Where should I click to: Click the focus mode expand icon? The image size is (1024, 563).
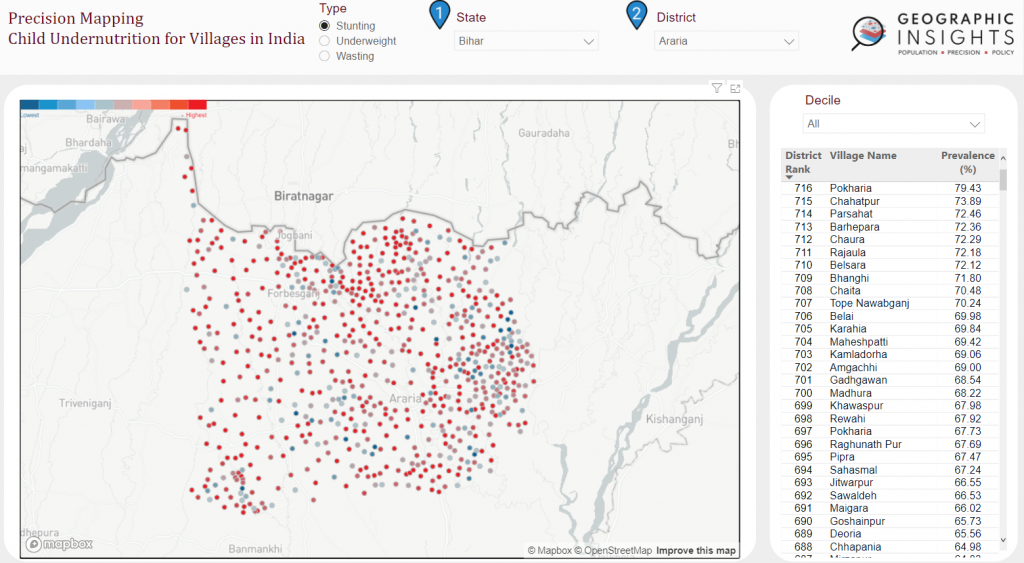click(735, 88)
